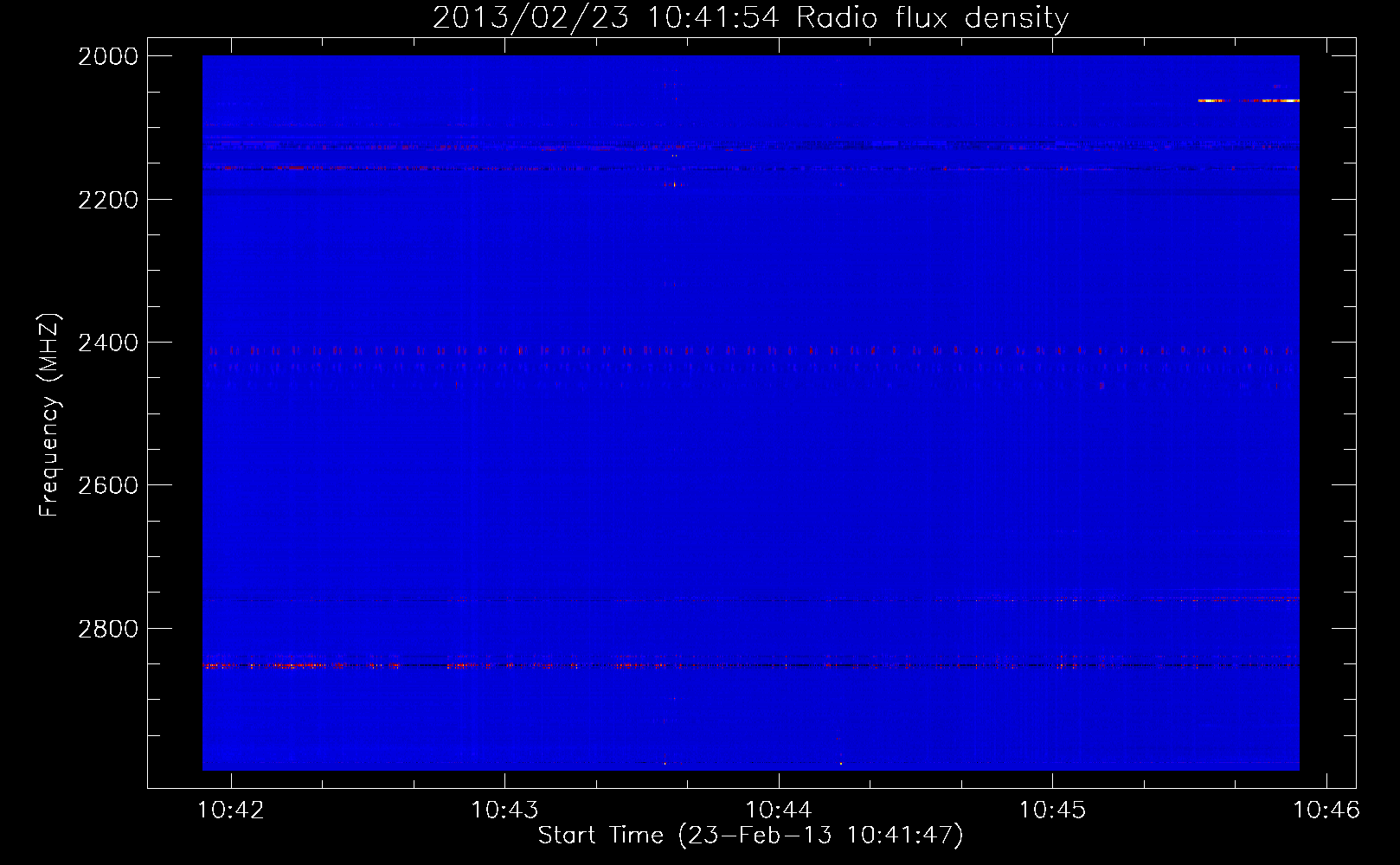The image size is (1400, 865).
Task: Click the 10:45 time tick label
Action: point(1052,810)
